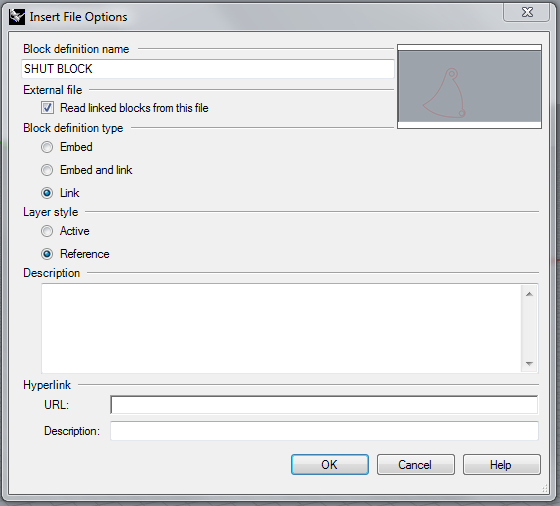Select the Embed radio button
The width and height of the screenshot is (560, 506).
pyautogui.click(x=47, y=147)
